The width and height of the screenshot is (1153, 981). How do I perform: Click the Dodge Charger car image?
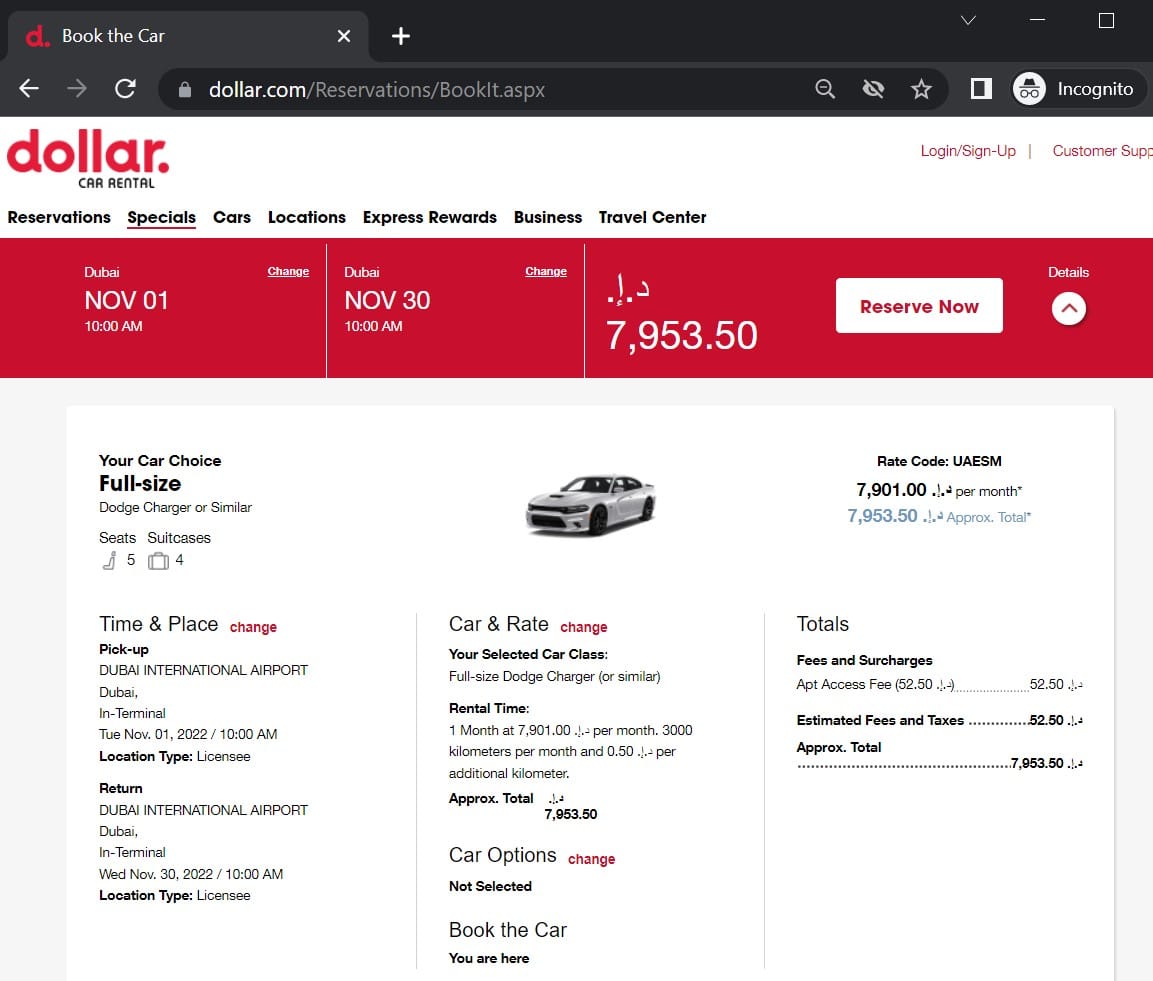pos(590,504)
